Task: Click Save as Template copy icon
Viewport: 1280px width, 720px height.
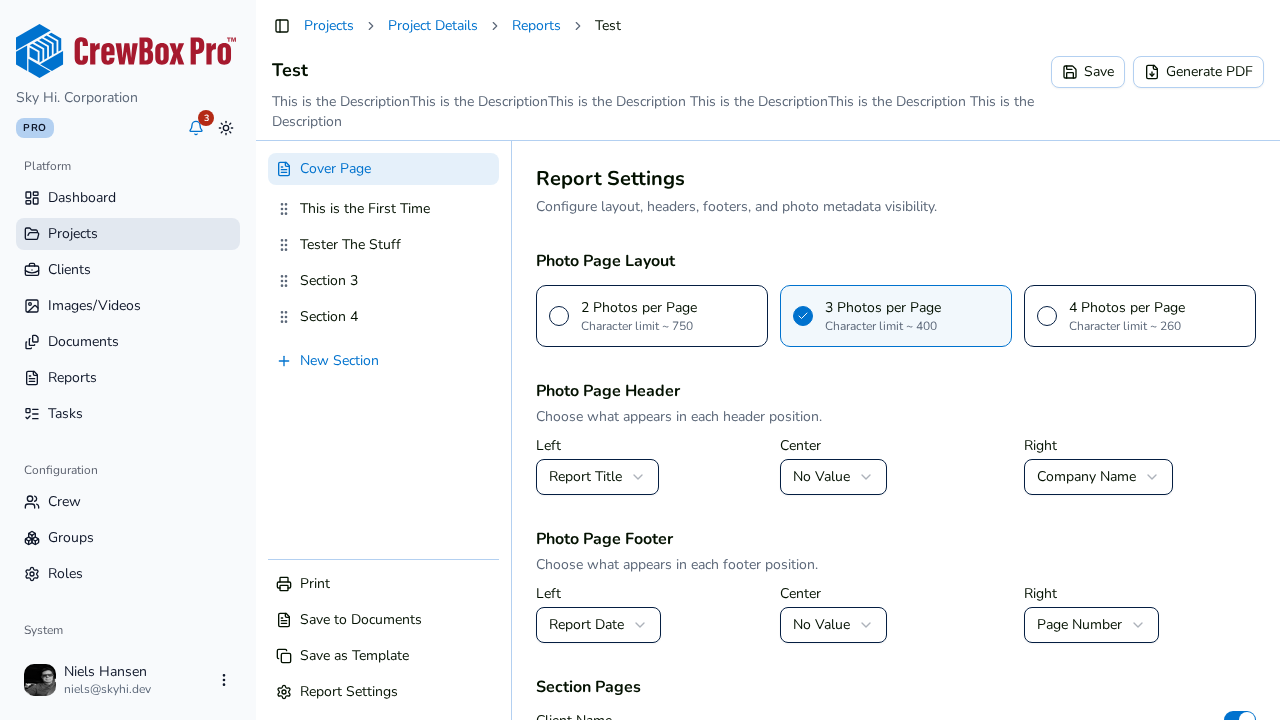Action: (284, 656)
